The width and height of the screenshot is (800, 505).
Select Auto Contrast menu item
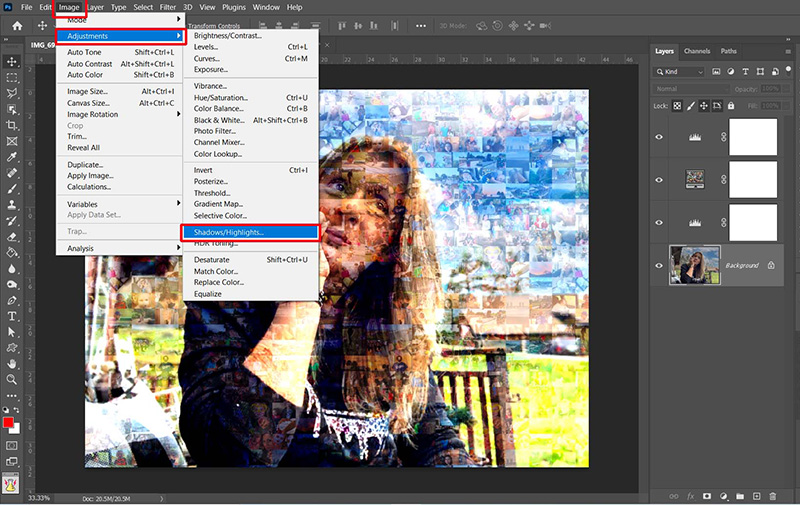click(120, 64)
